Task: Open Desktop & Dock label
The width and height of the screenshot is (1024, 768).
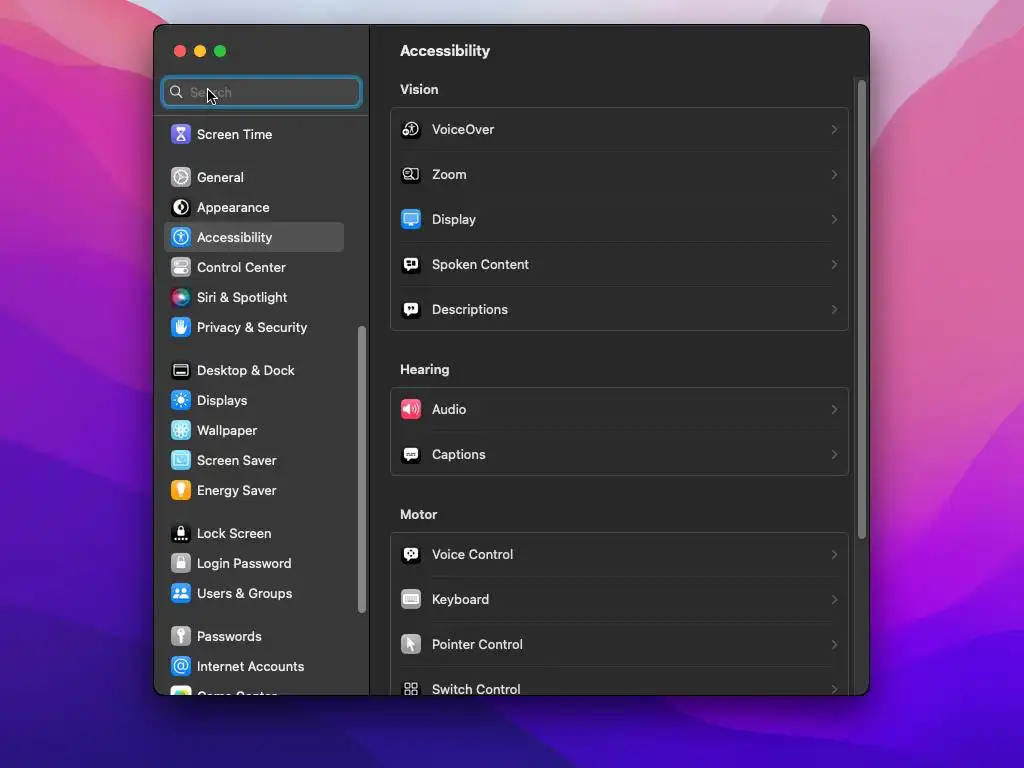Action: pos(246,370)
